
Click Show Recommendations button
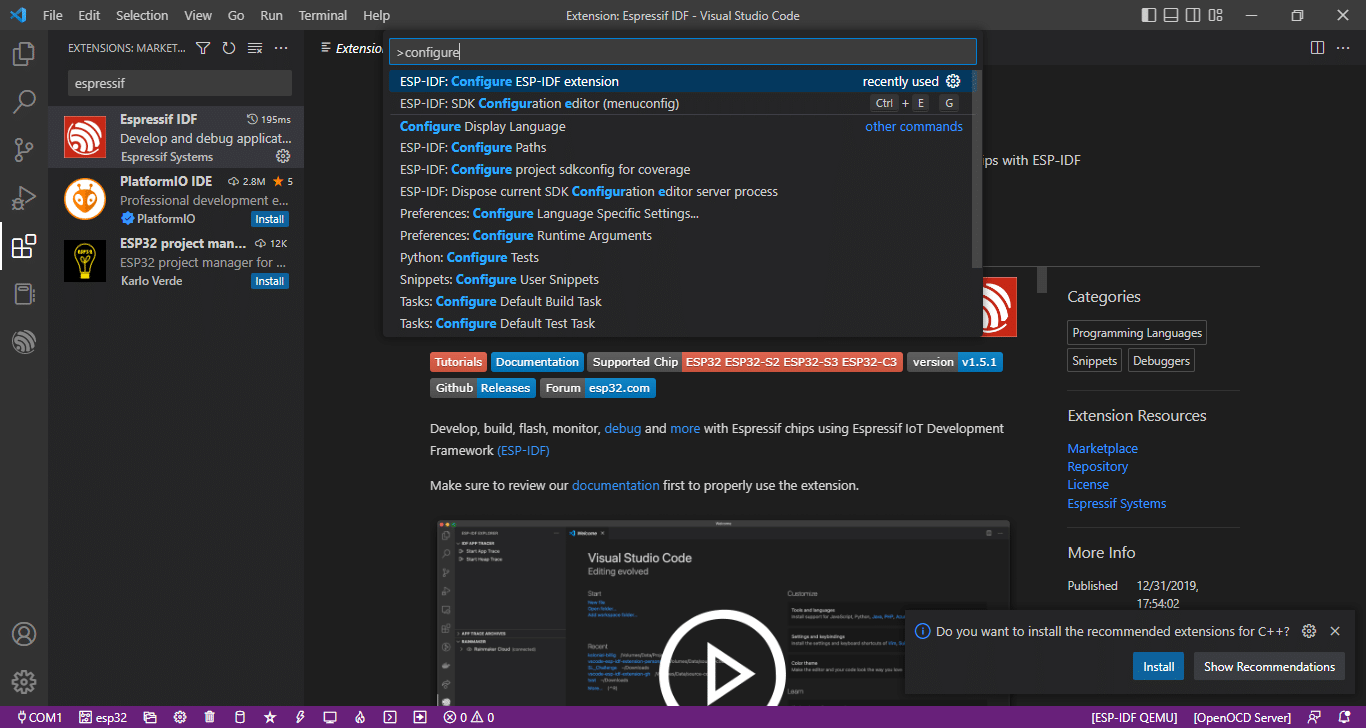pos(1269,666)
